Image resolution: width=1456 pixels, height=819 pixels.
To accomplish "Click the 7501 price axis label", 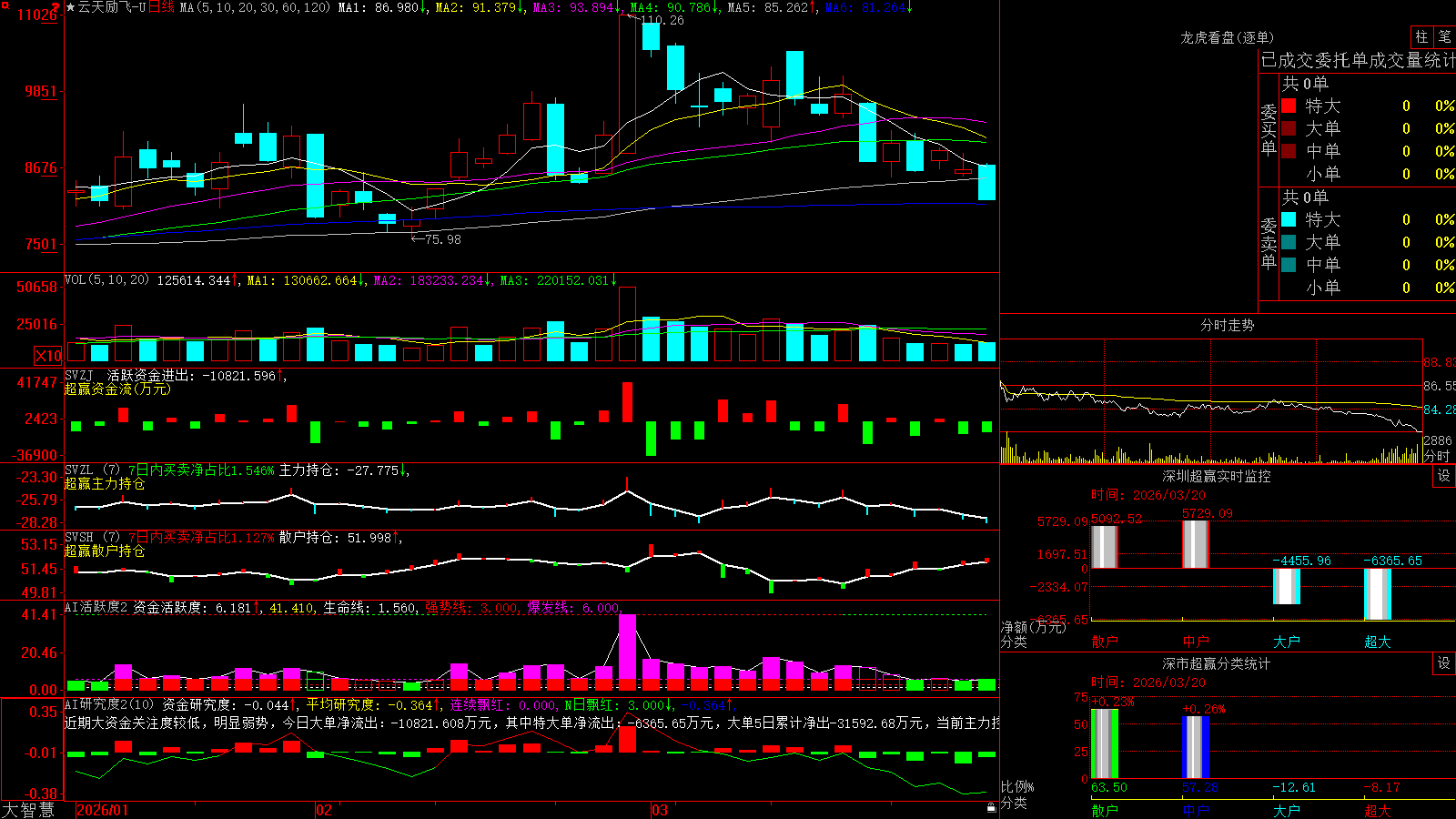I will [41, 244].
